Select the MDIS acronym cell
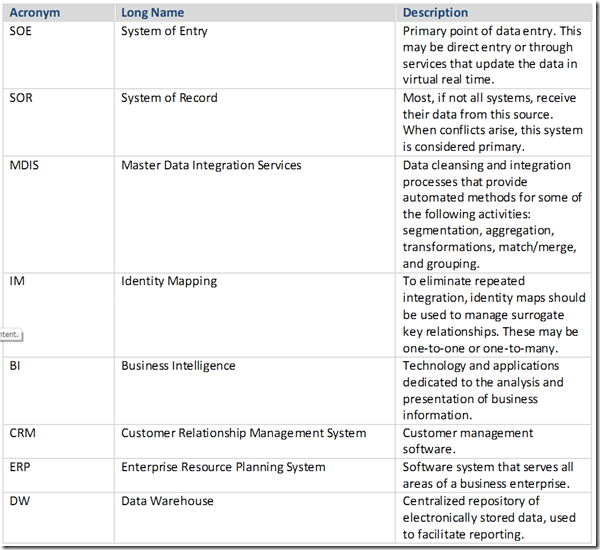 pyautogui.click(x=25, y=165)
